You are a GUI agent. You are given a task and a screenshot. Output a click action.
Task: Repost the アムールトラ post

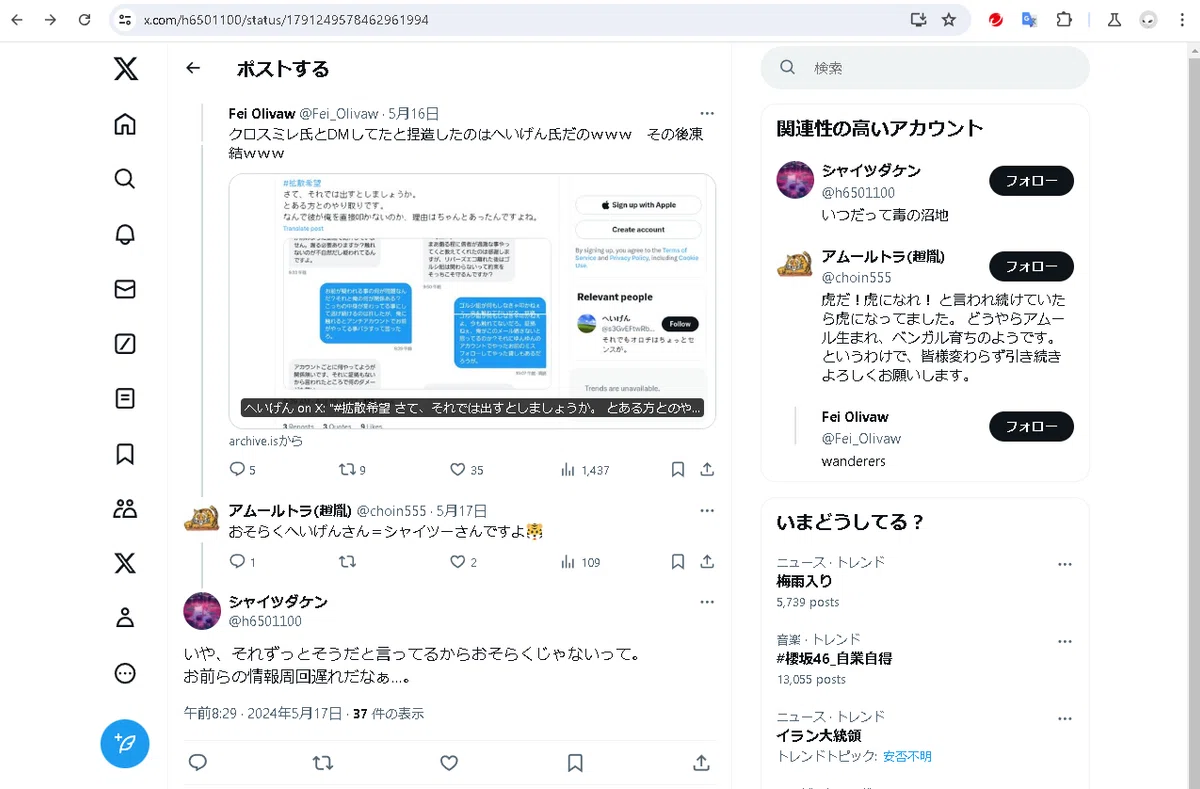pyautogui.click(x=347, y=562)
